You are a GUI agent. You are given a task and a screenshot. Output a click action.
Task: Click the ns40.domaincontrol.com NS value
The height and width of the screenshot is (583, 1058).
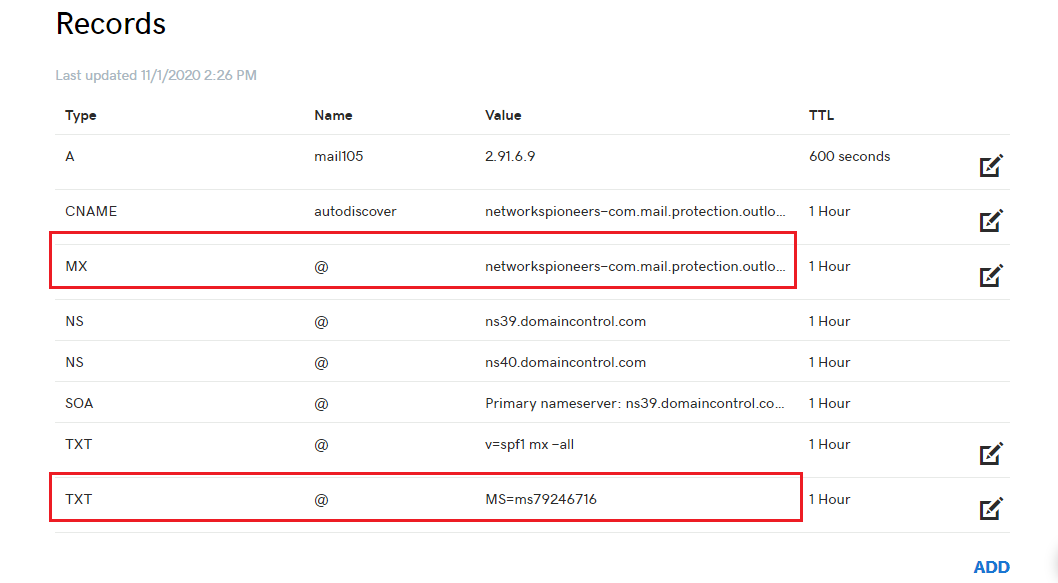click(565, 362)
